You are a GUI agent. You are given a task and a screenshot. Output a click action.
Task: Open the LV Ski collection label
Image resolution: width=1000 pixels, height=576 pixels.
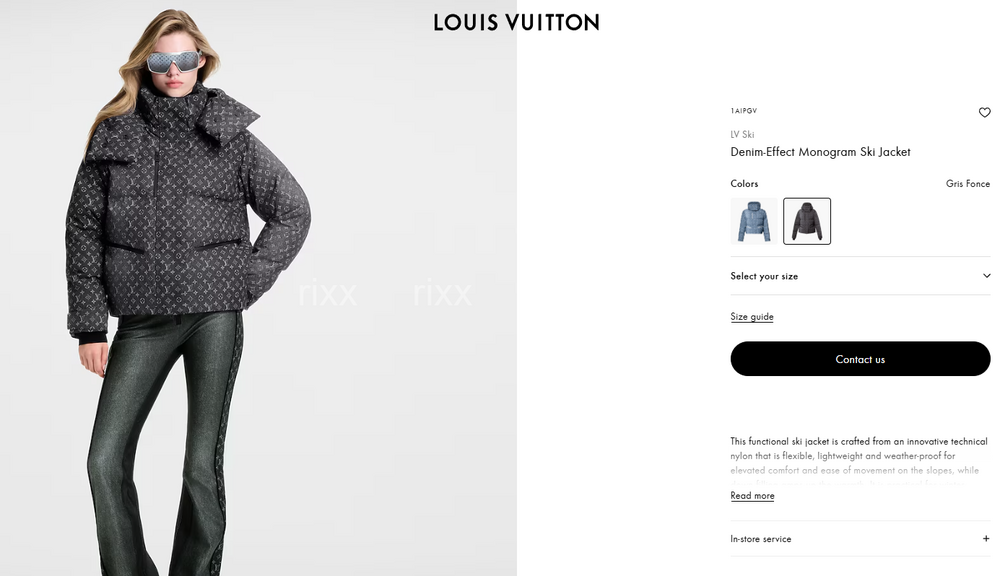tap(742, 135)
